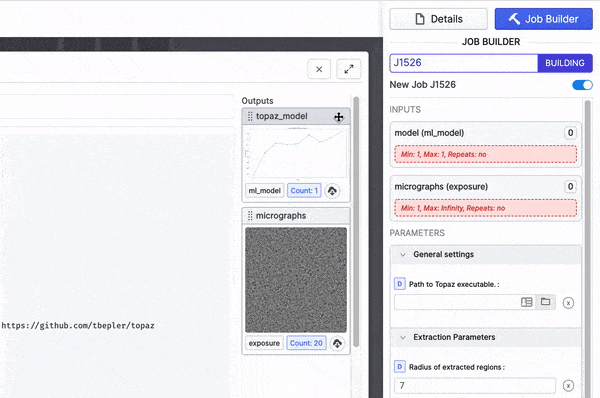Click the D icon beside Radius of extracted regions
The image size is (600, 398).
point(399,367)
